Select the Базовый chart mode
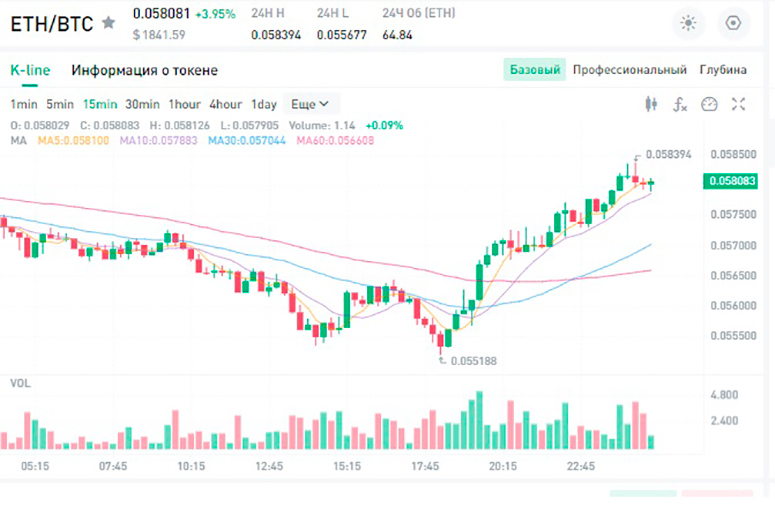 coord(535,70)
